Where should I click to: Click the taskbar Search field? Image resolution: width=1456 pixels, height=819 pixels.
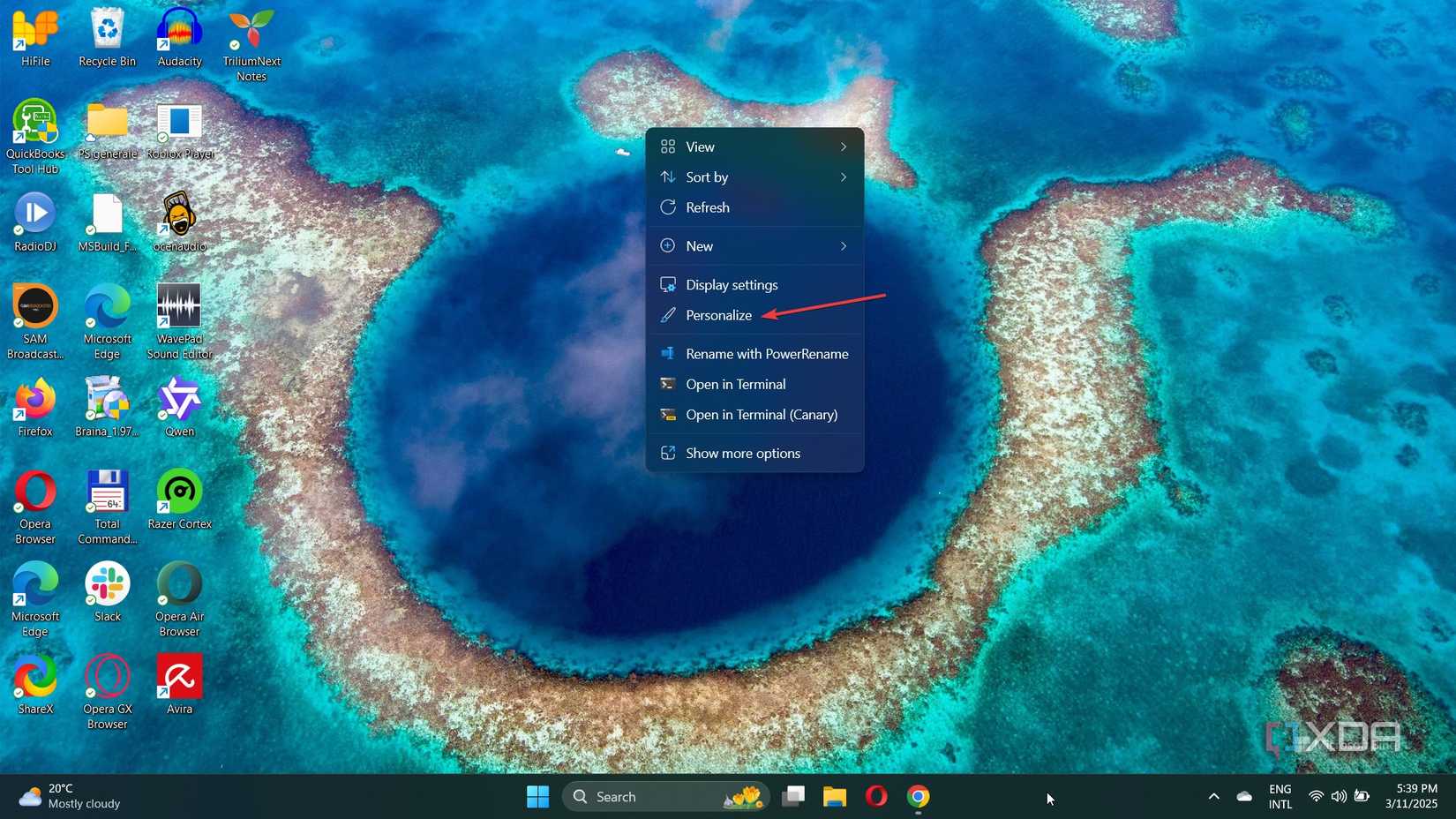653,795
